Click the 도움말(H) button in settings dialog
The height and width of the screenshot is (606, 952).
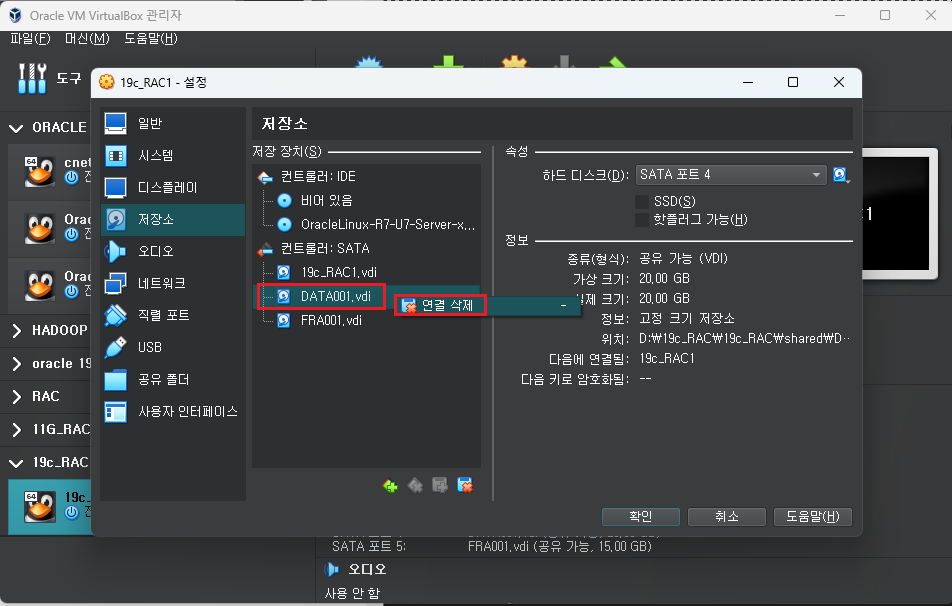tap(813, 517)
